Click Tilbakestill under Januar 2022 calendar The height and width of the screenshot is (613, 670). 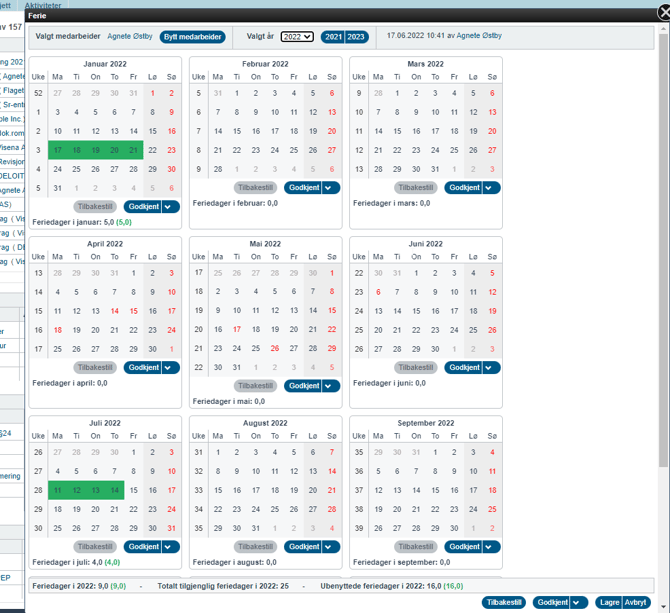click(x=94, y=207)
